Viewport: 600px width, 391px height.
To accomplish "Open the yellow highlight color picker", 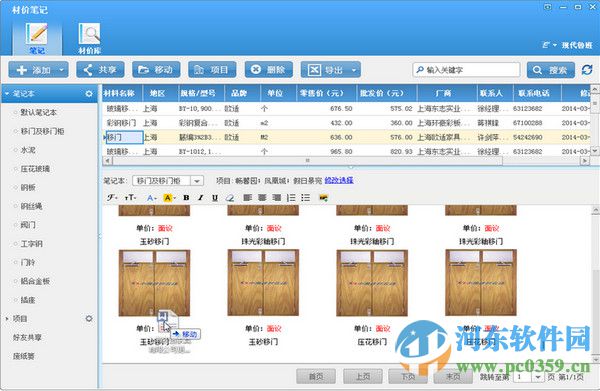I will point(169,198).
